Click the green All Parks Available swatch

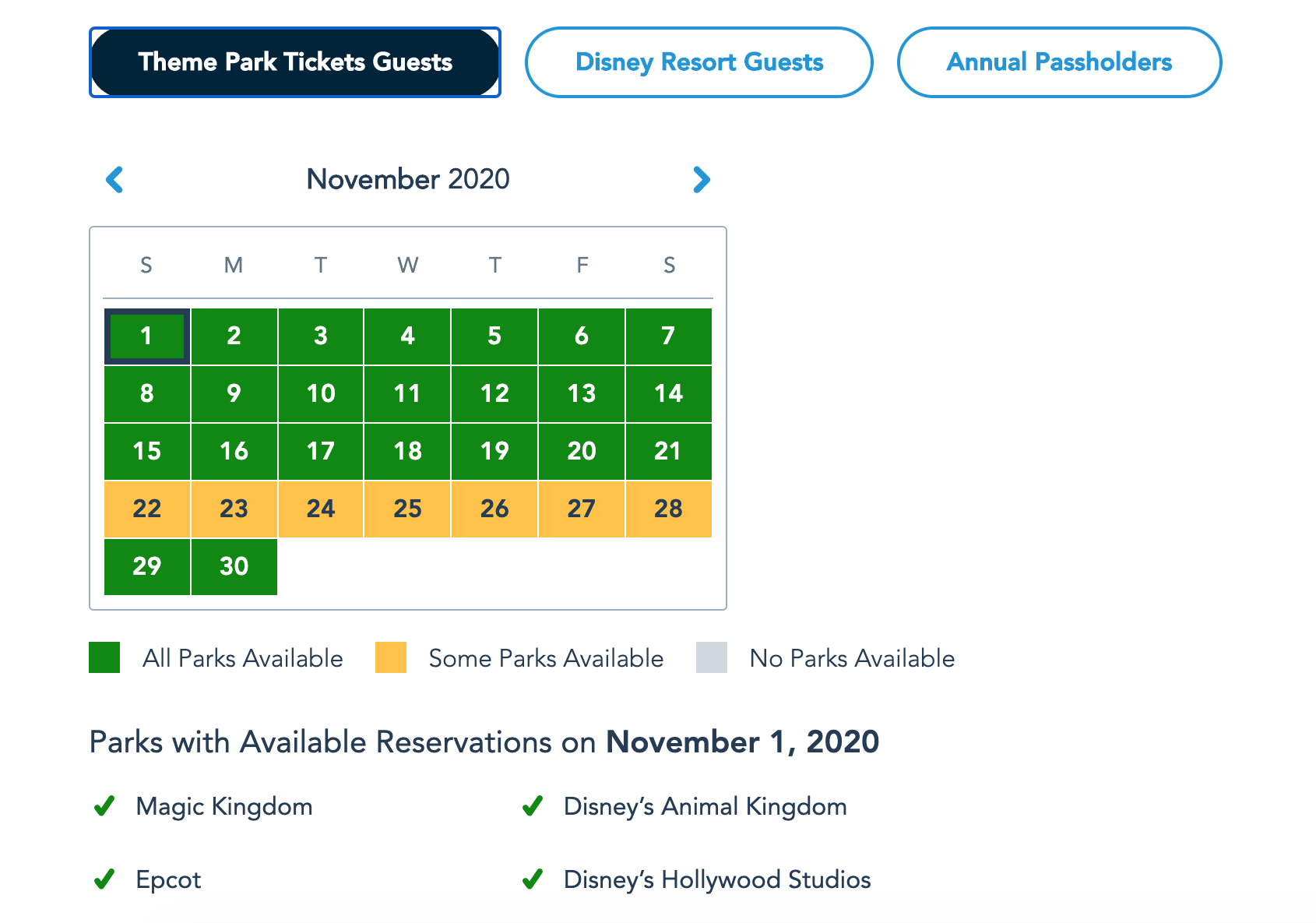104,657
